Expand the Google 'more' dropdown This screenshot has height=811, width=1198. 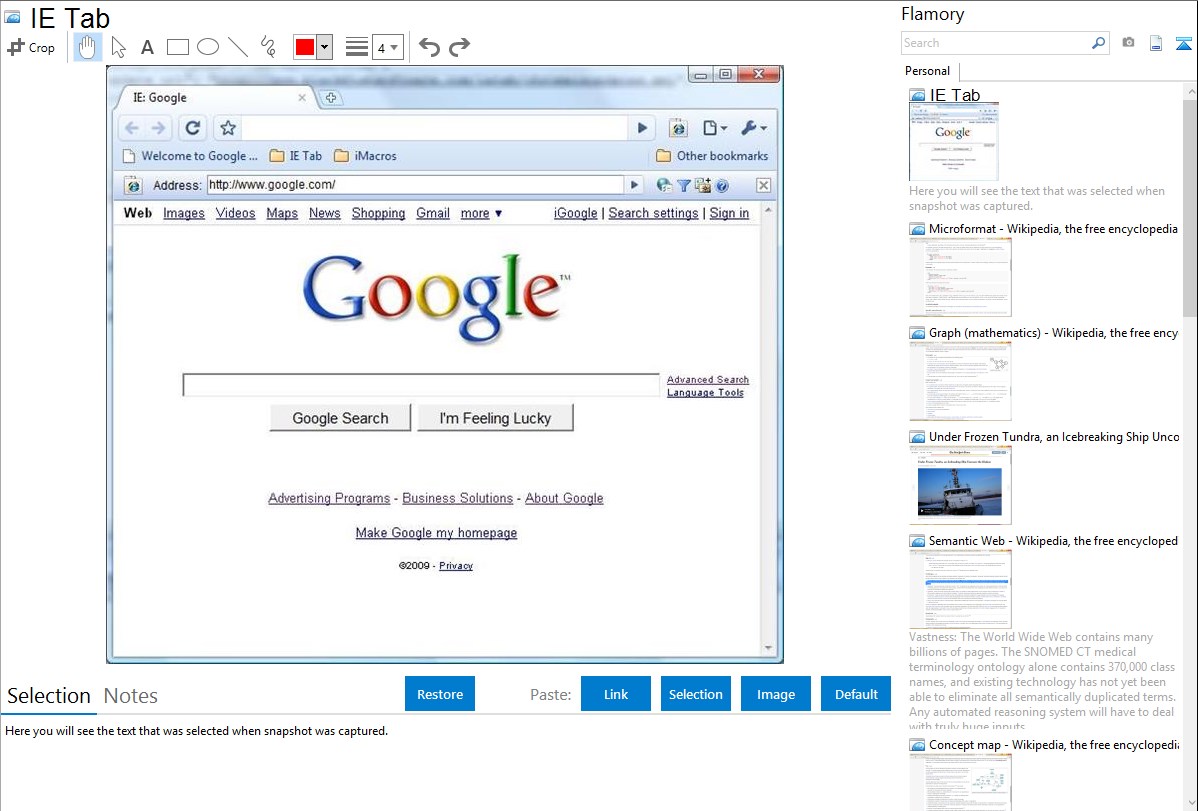pos(481,213)
